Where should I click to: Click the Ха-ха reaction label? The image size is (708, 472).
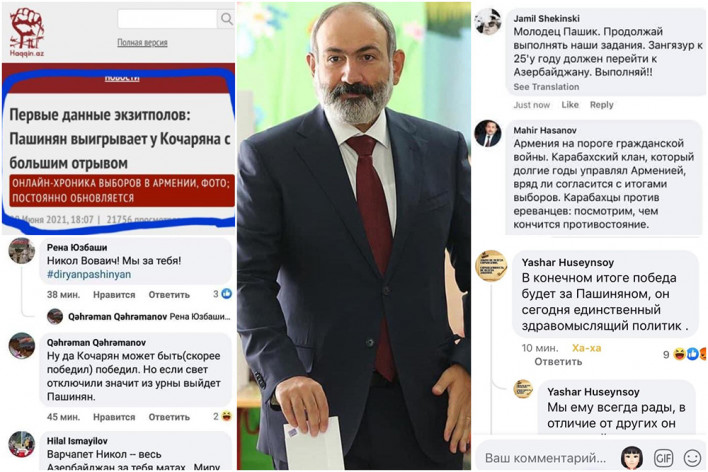pyautogui.click(x=586, y=348)
